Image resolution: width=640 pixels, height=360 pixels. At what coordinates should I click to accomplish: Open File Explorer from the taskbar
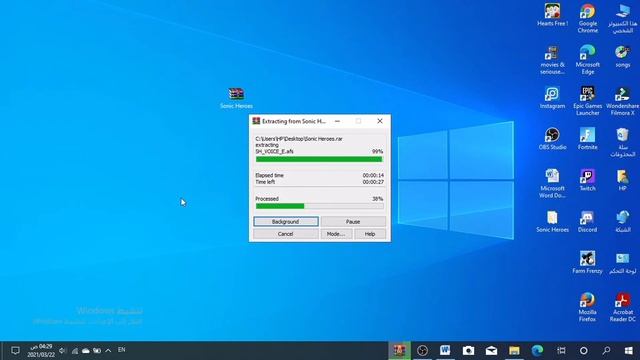point(514,351)
